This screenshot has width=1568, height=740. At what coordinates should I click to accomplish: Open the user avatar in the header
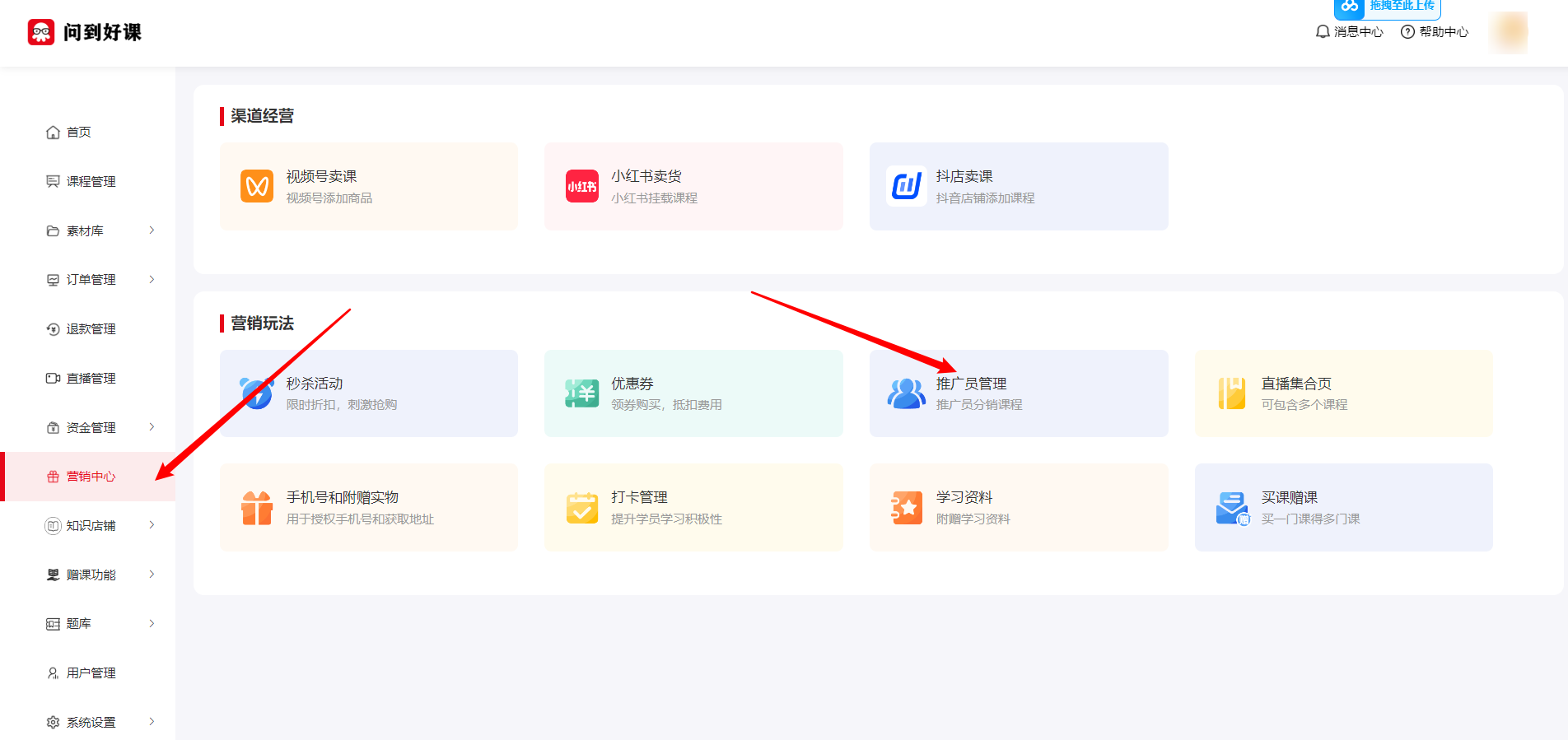(x=1509, y=32)
